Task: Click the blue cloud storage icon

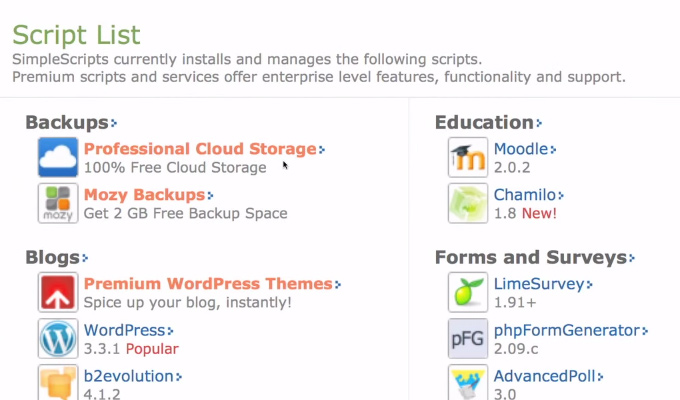Action: click(58, 157)
